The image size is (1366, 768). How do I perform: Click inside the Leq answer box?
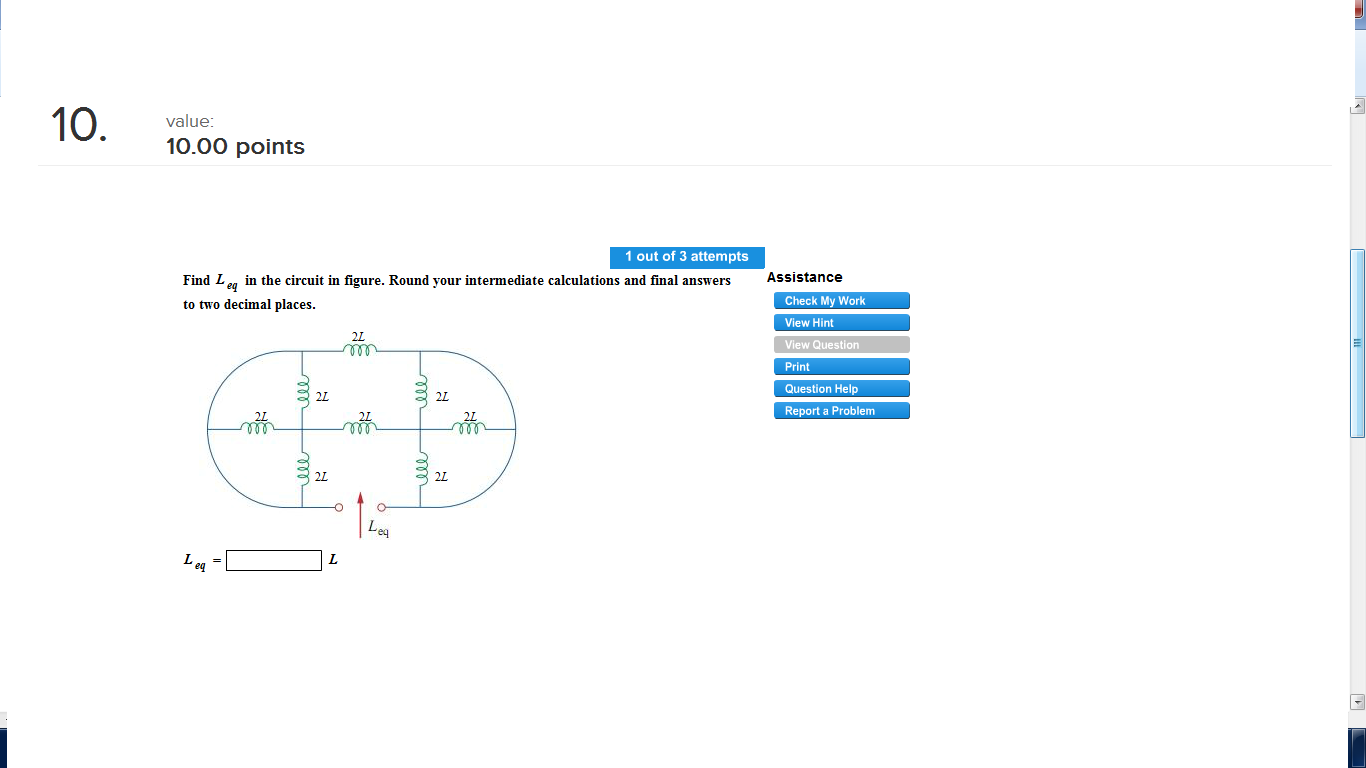click(x=272, y=560)
